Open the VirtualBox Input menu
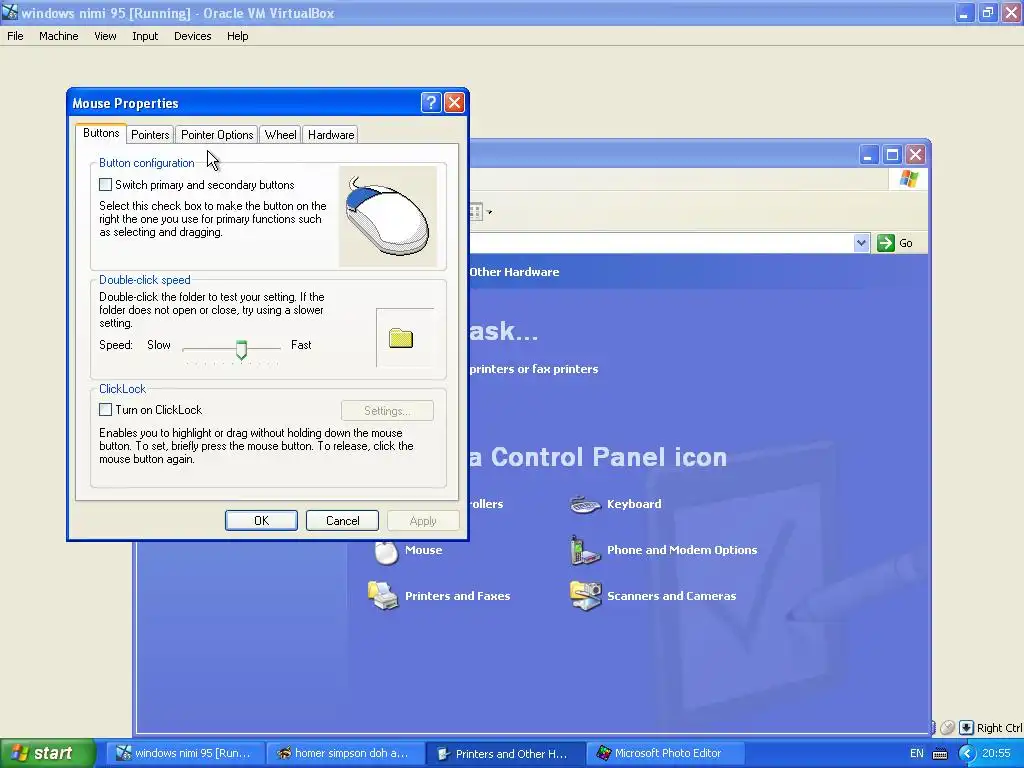 point(145,36)
